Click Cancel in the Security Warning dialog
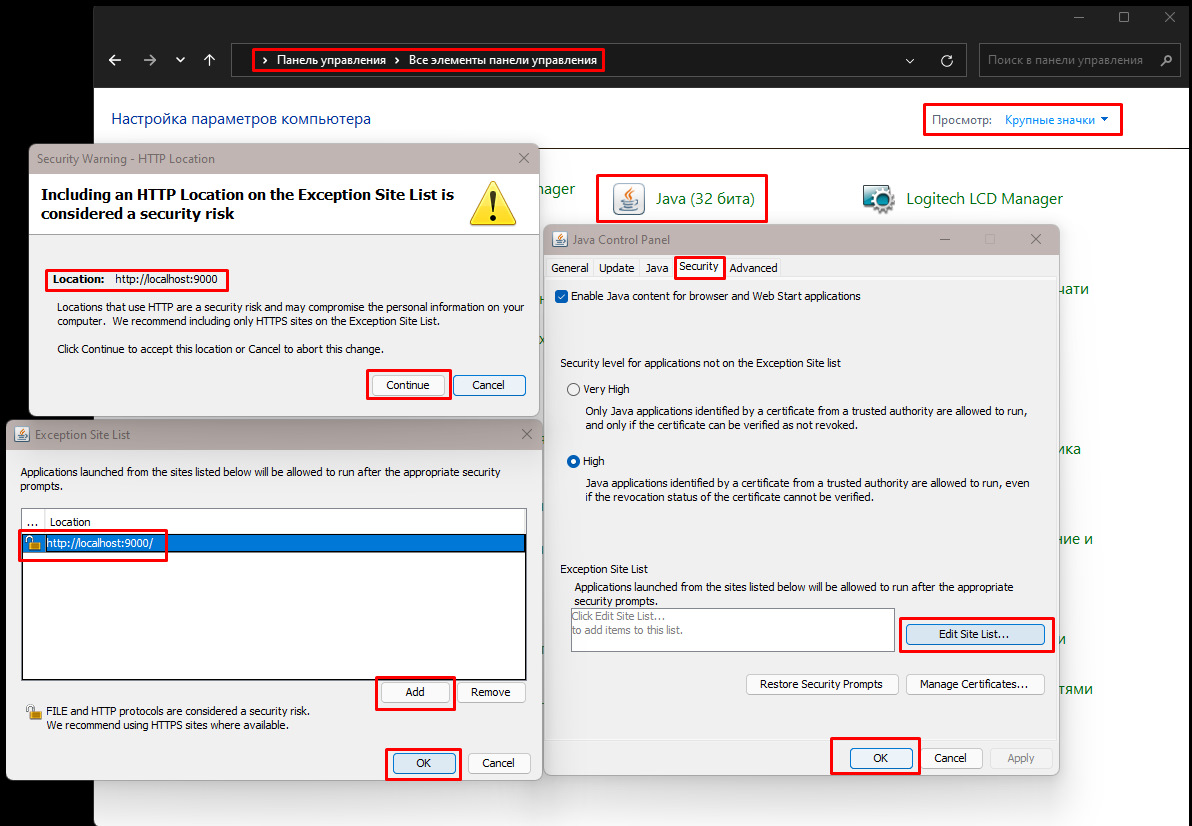Screen dimensions: 1192x826 (488, 385)
